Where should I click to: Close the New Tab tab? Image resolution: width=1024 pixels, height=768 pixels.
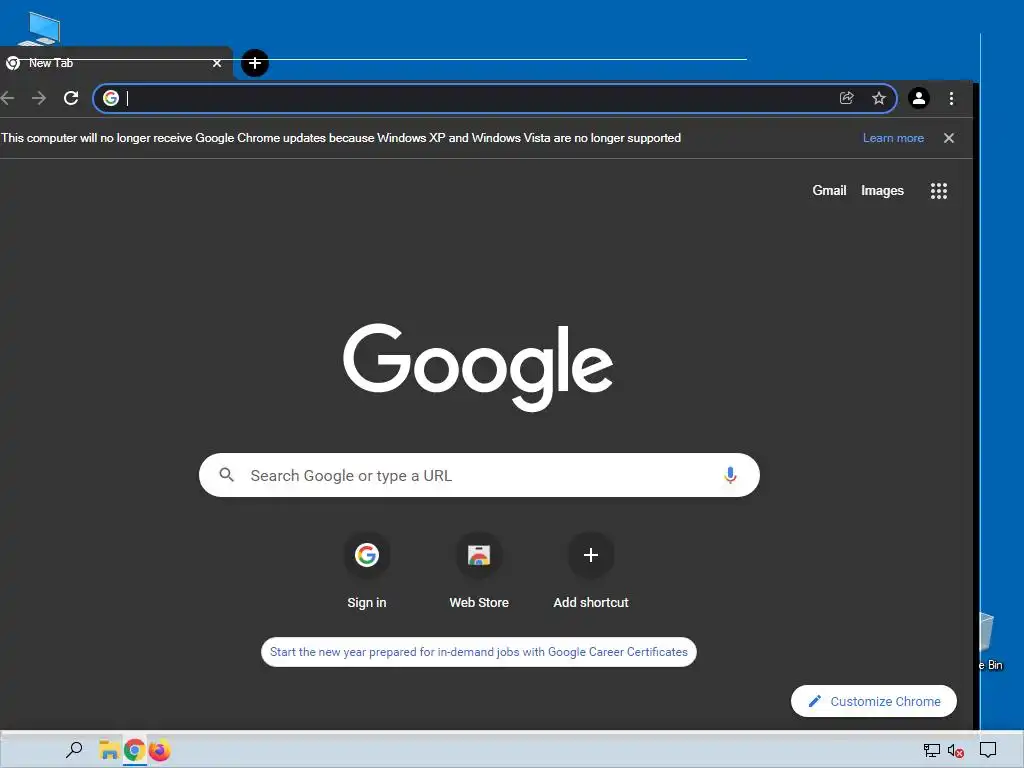(x=217, y=63)
